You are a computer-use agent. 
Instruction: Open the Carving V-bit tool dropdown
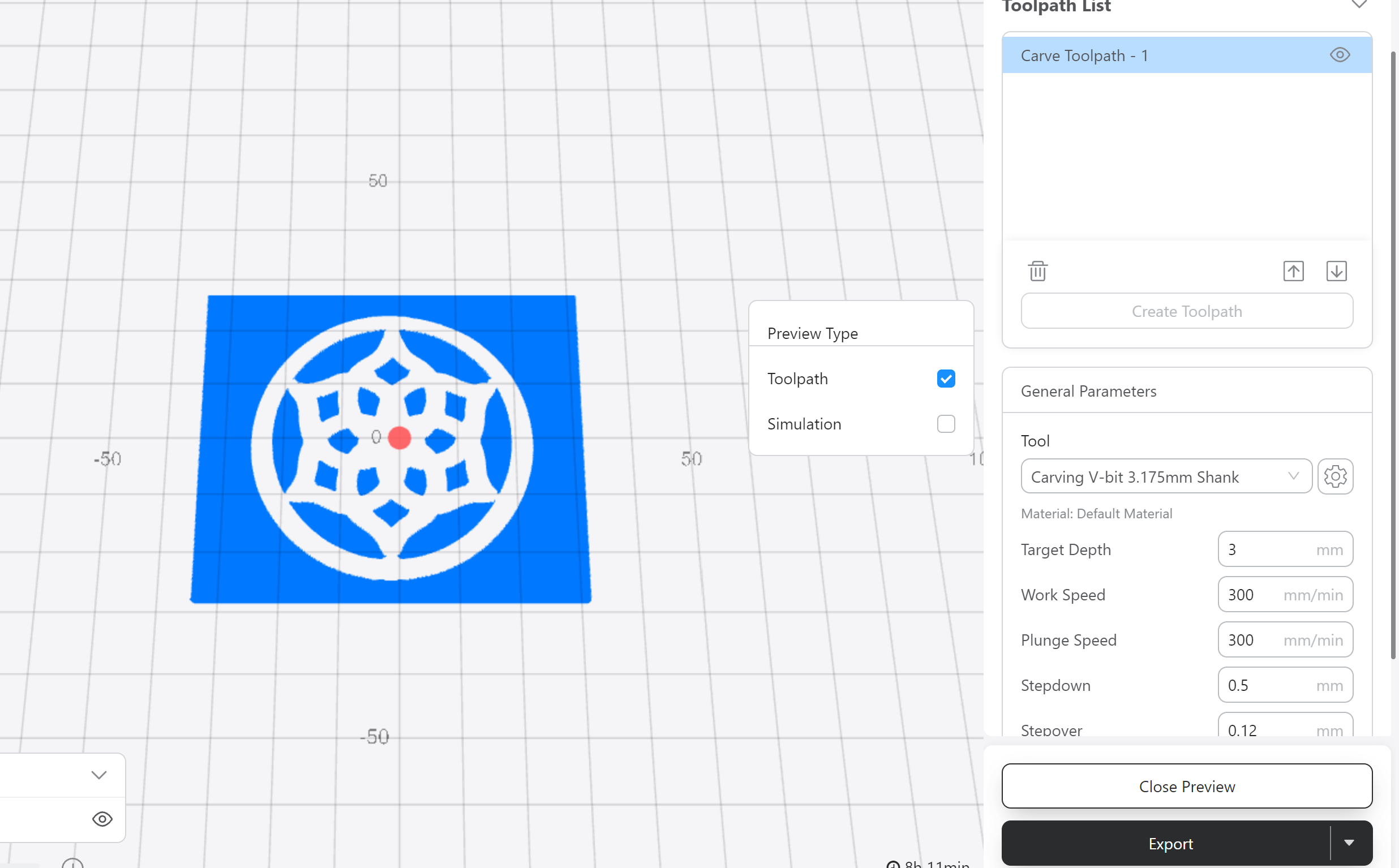tap(1166, 476)
